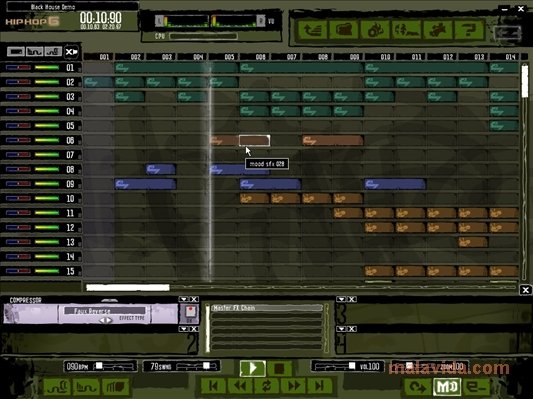Start playback with the play button
Screen dimensions: 533x399
coord(253,368)
